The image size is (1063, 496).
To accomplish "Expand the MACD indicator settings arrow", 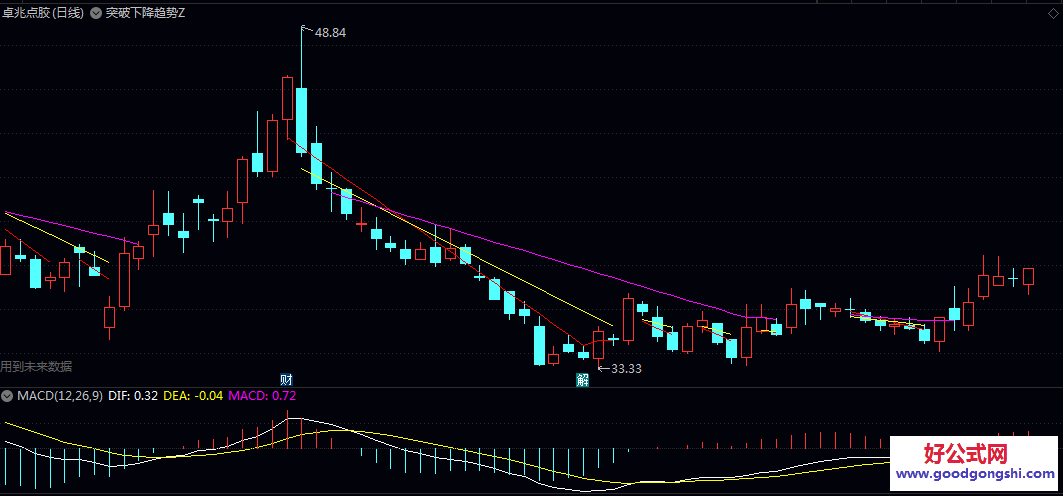I will click(8, 396).
